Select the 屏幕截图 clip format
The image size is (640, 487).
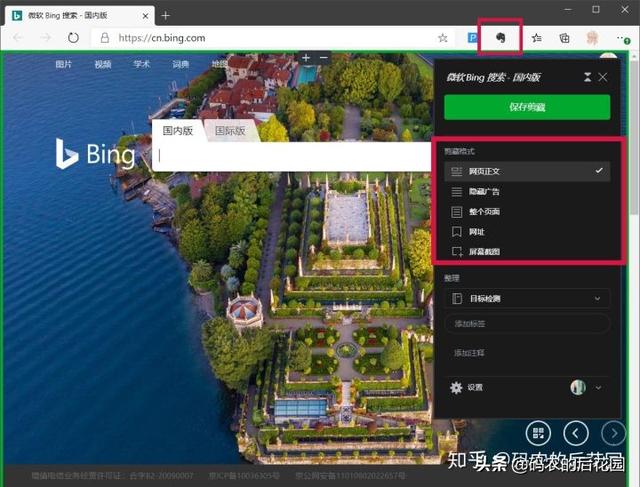(x=527, y=251)
